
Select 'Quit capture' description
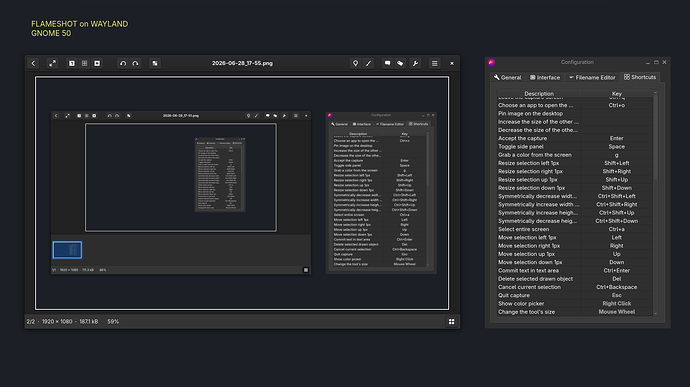(x=514, y=295)
